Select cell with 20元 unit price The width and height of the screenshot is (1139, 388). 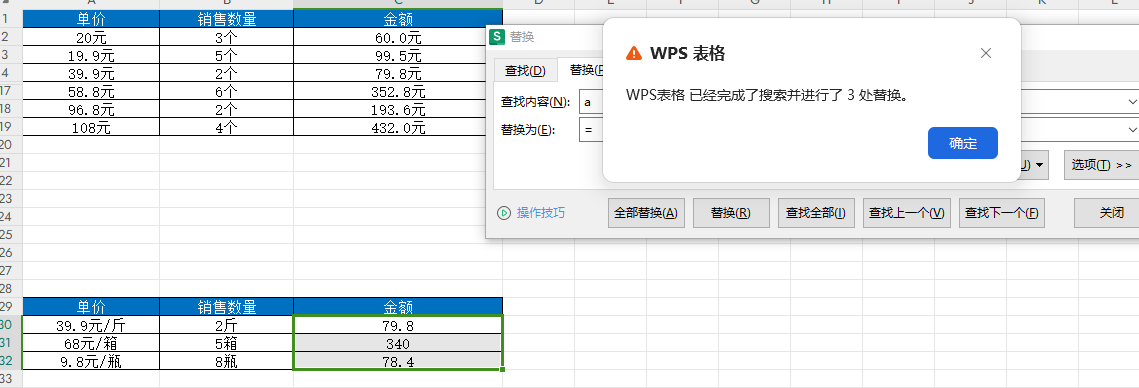(91, 38)
